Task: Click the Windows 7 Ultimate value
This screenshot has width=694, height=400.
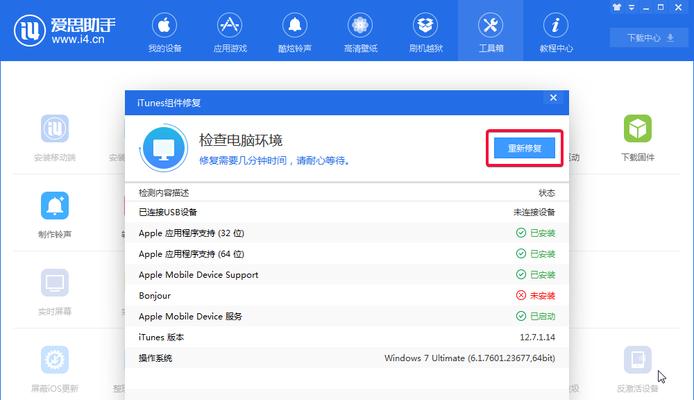Action: click(470, 358)
